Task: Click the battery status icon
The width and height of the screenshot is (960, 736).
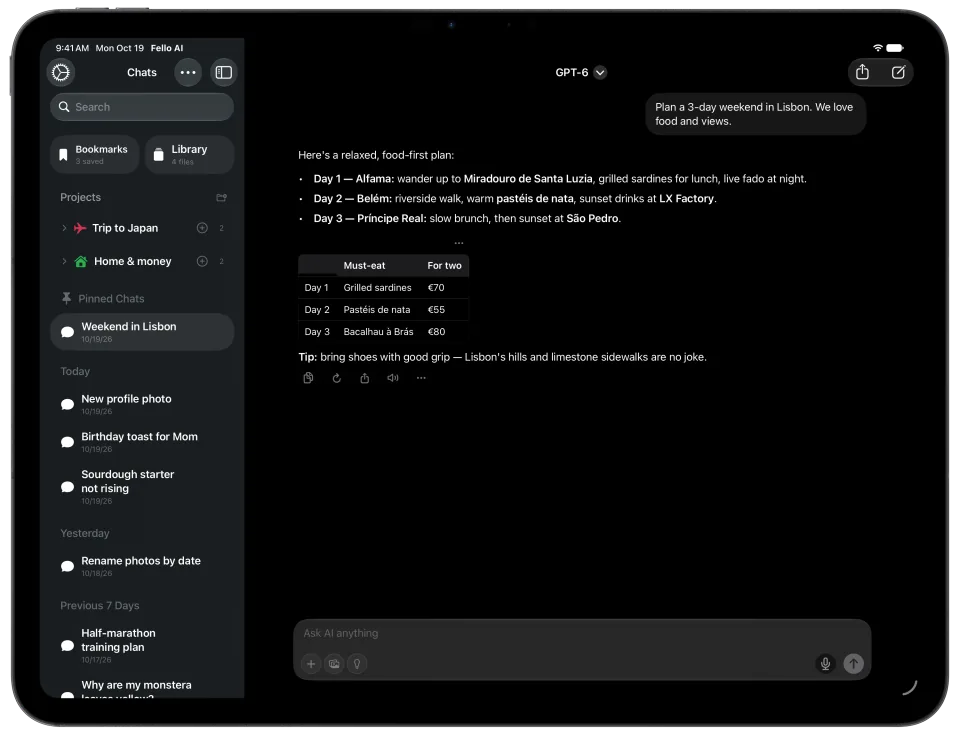Action: pyautogui.click(x=894, y=48)
